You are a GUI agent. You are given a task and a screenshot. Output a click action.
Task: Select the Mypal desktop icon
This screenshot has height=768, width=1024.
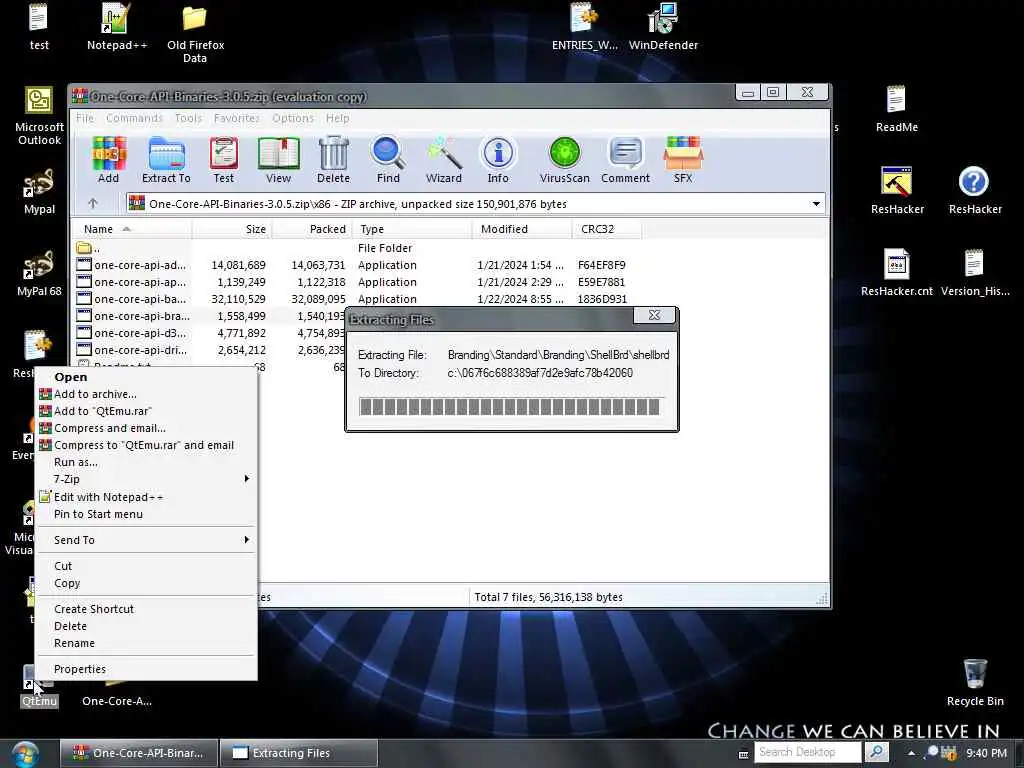pyautogui.click(x=39, y=191)
